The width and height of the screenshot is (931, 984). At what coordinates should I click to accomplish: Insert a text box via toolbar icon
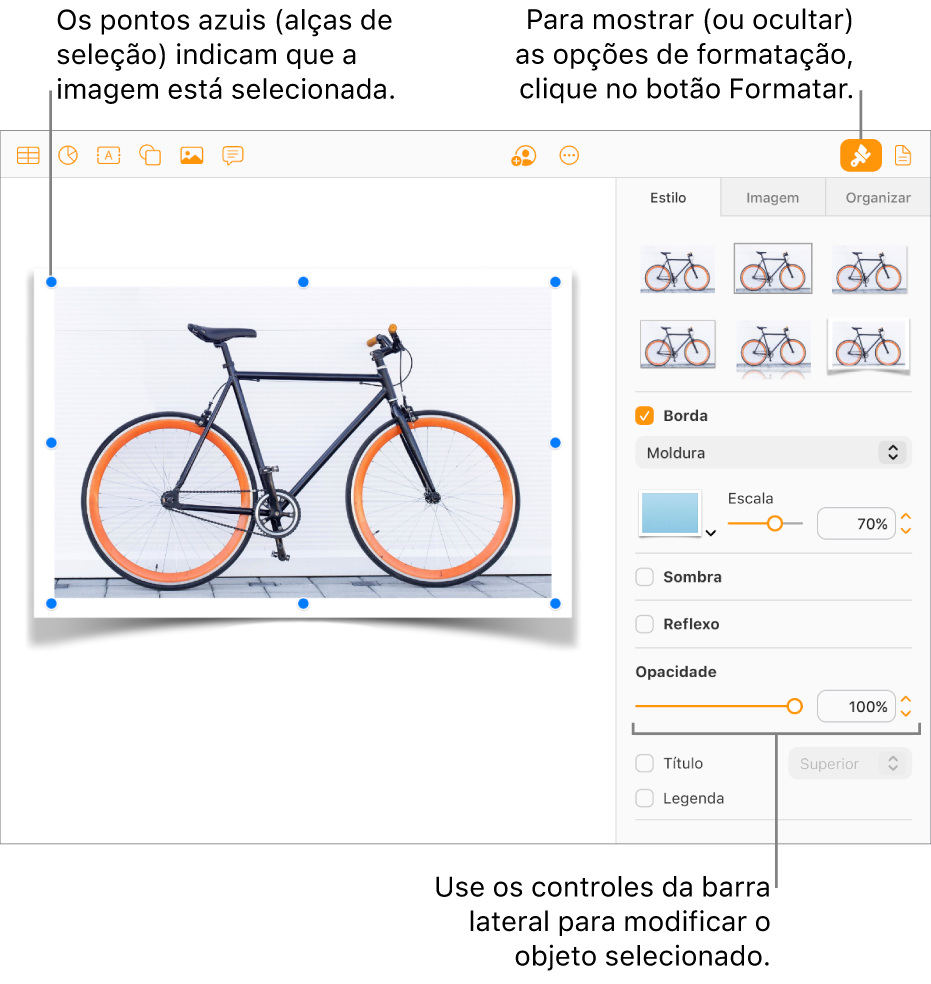pyautogui.click(x=109, y=155)
